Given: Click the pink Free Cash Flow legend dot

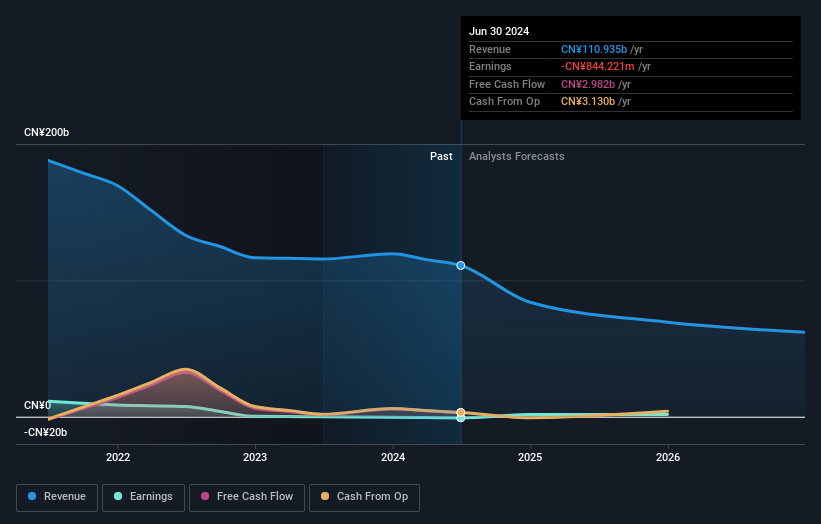Looking at the screenshot, I should 205,496.
